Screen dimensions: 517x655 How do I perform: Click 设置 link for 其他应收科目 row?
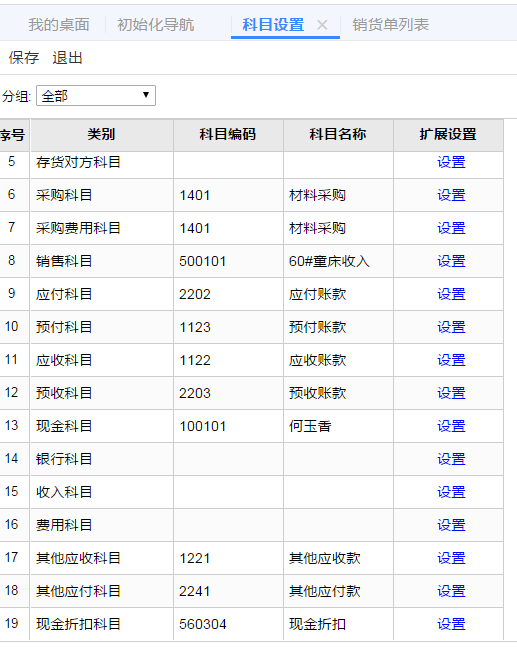coord(451,558)
